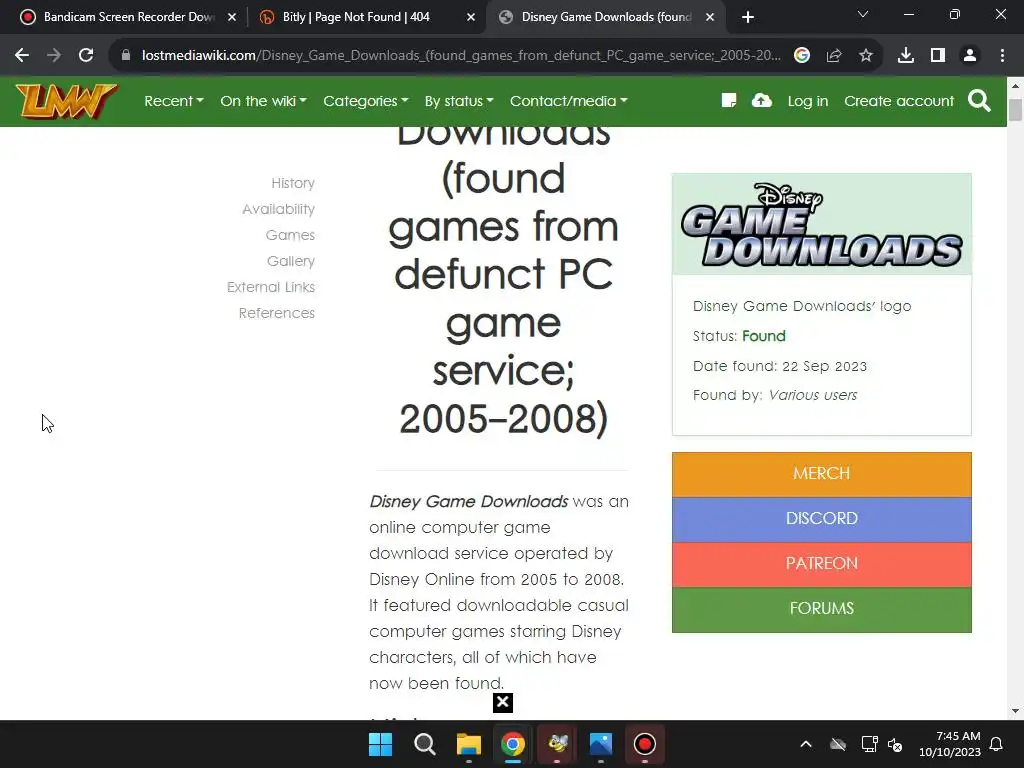Open Windows Start button
Screen dimensions: 1024x768
(x=380, y=744)
